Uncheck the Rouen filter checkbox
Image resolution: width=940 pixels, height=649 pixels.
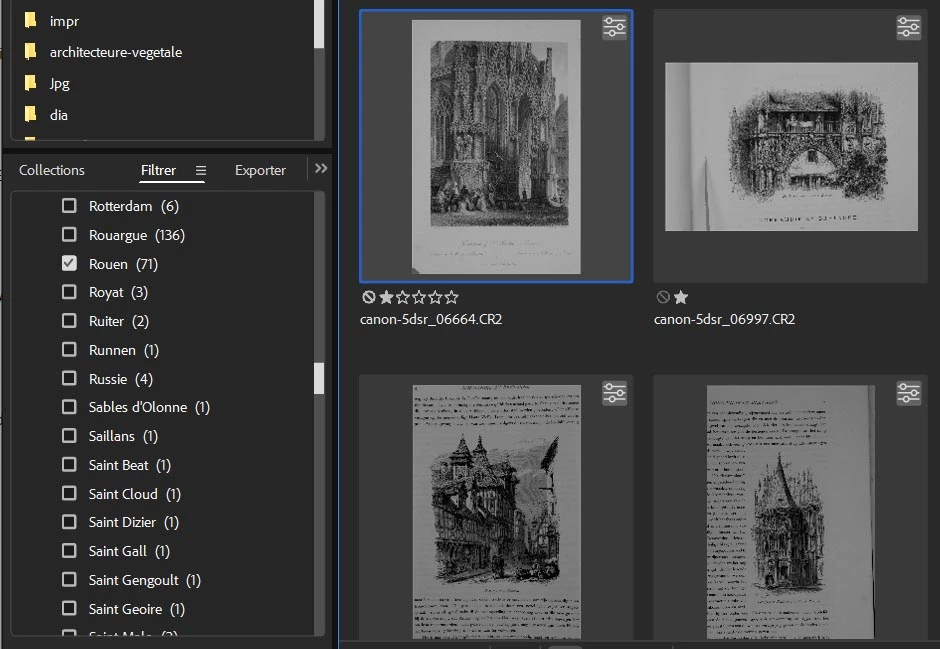pos(69,263)
